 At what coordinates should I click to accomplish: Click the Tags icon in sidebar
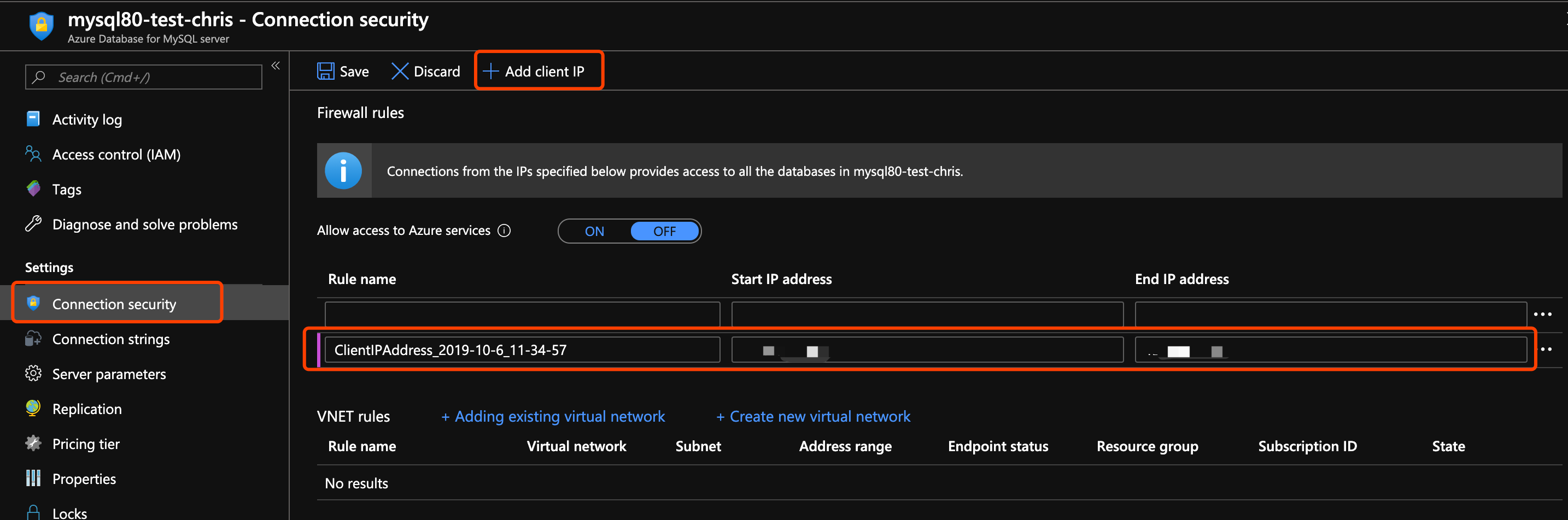coord(33,188)
